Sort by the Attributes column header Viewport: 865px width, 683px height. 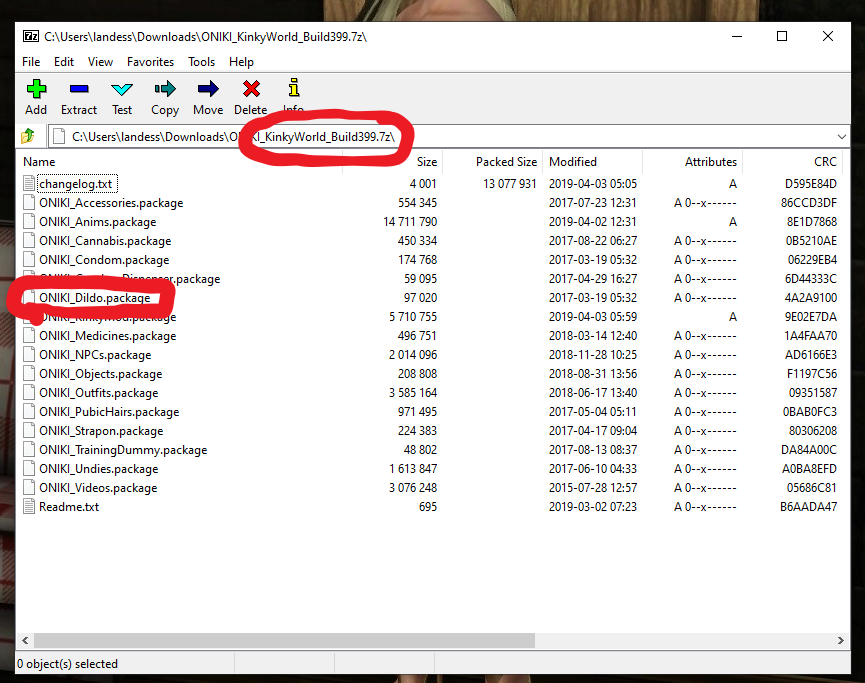(x=692, y=162)
